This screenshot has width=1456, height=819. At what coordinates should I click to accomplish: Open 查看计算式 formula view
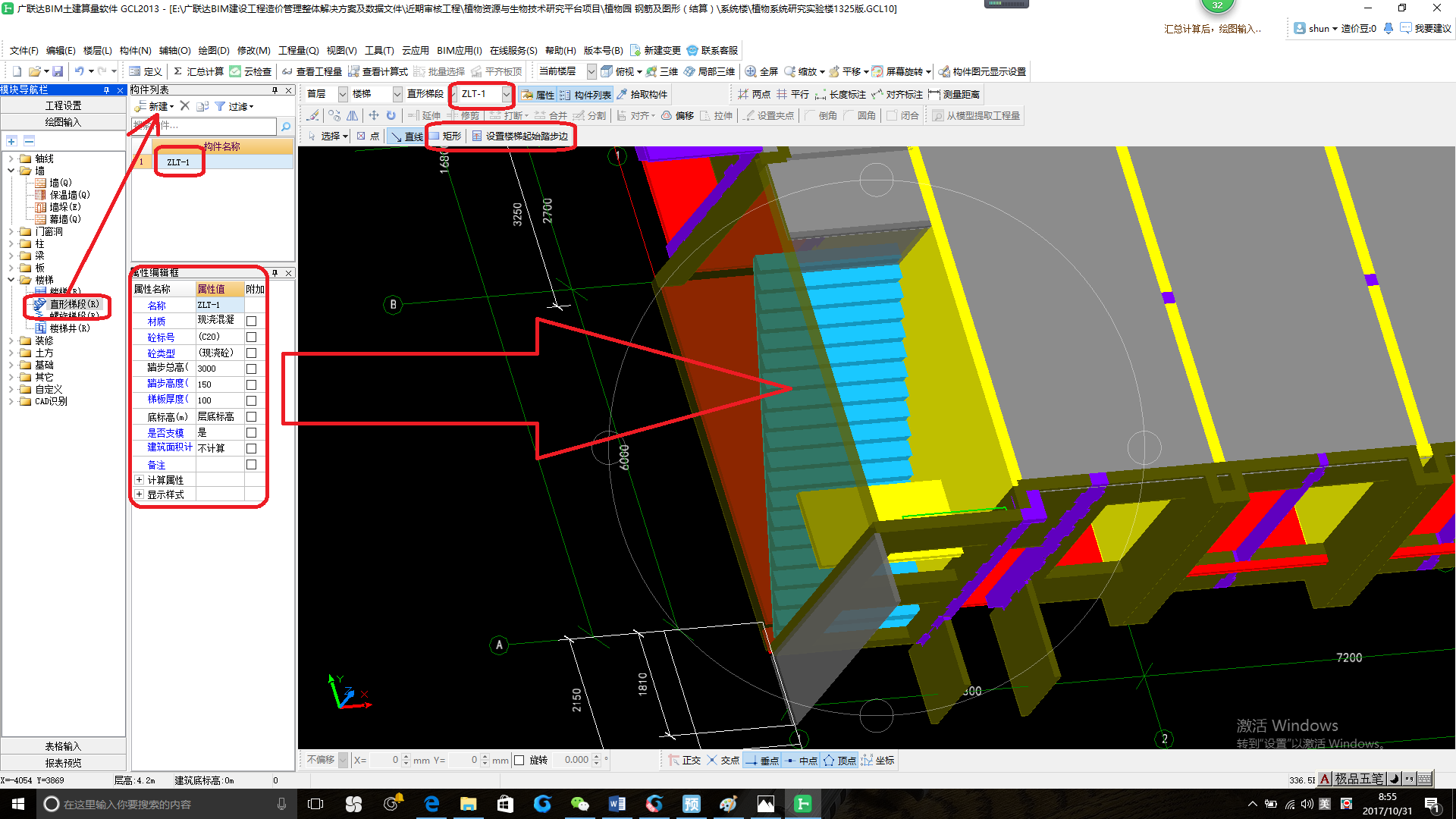378,71
